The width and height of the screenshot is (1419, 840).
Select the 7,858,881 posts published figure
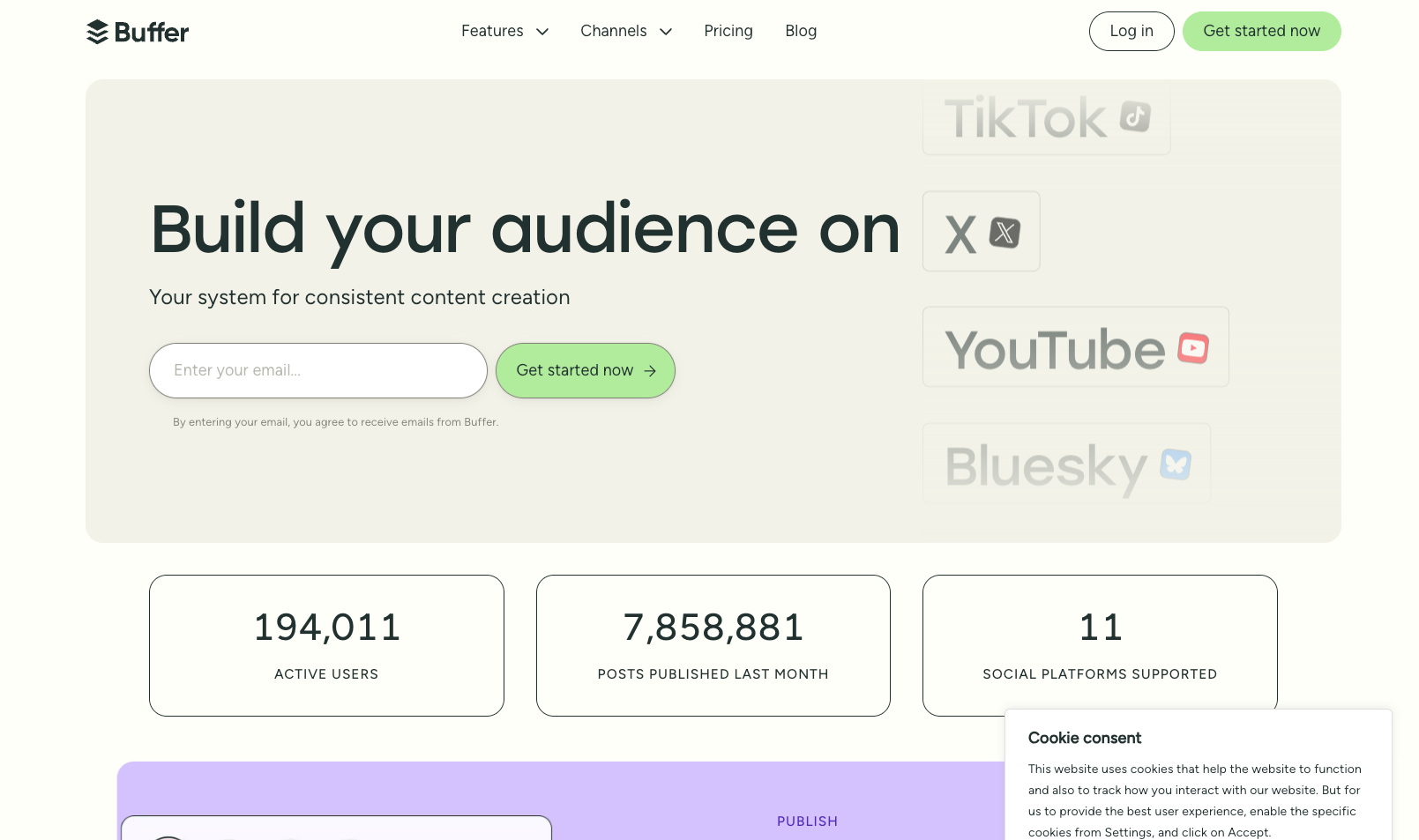coord(713,628)
